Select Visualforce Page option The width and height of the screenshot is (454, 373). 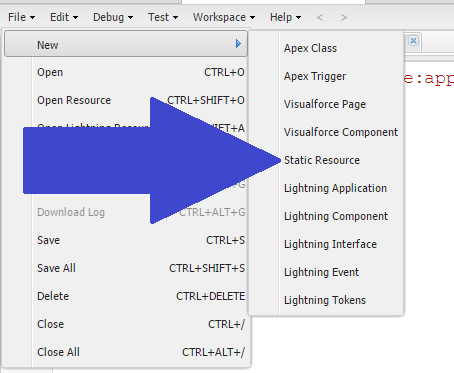[326, 104]
